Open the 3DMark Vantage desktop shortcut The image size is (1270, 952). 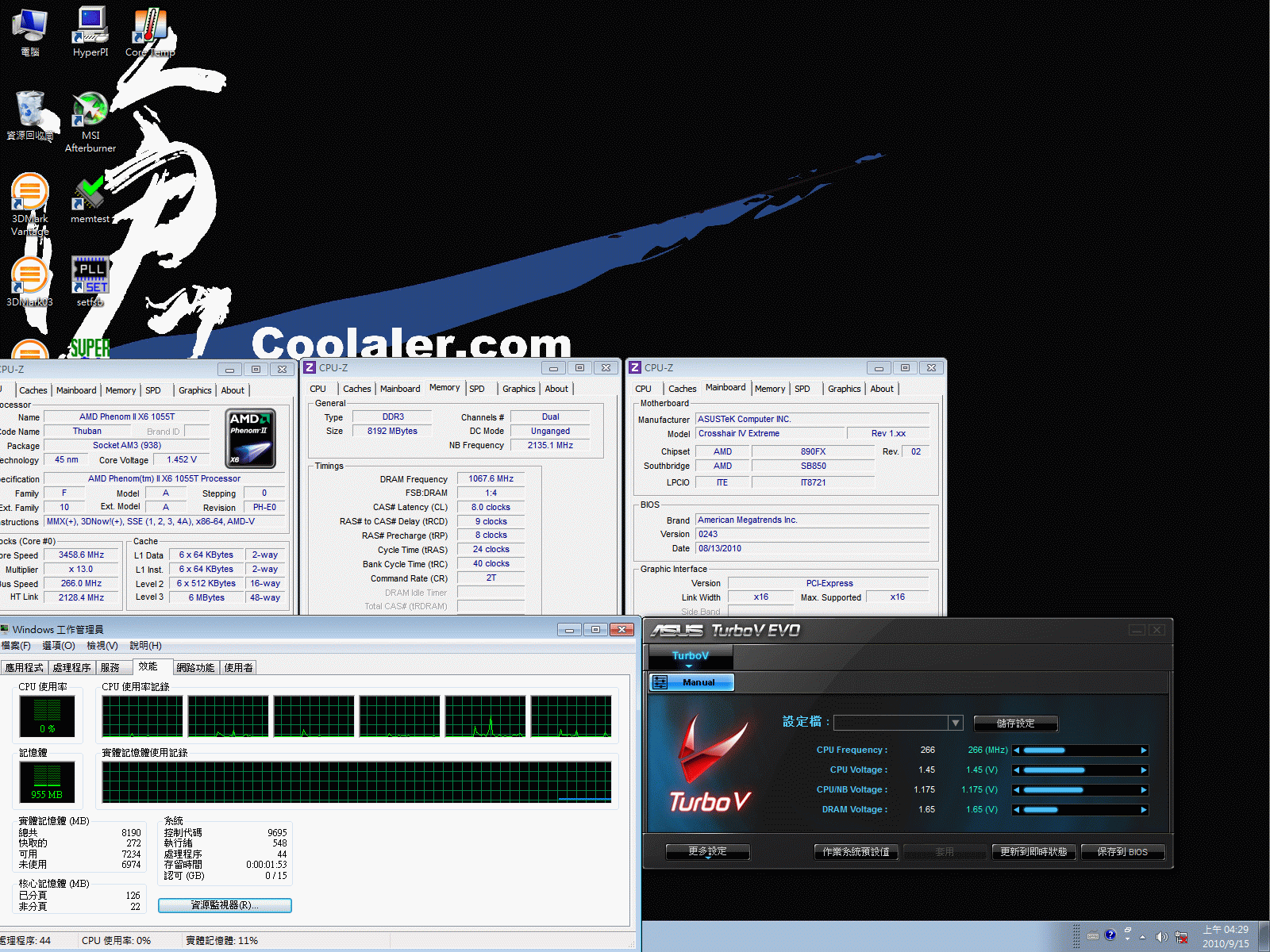pos(30,205)
